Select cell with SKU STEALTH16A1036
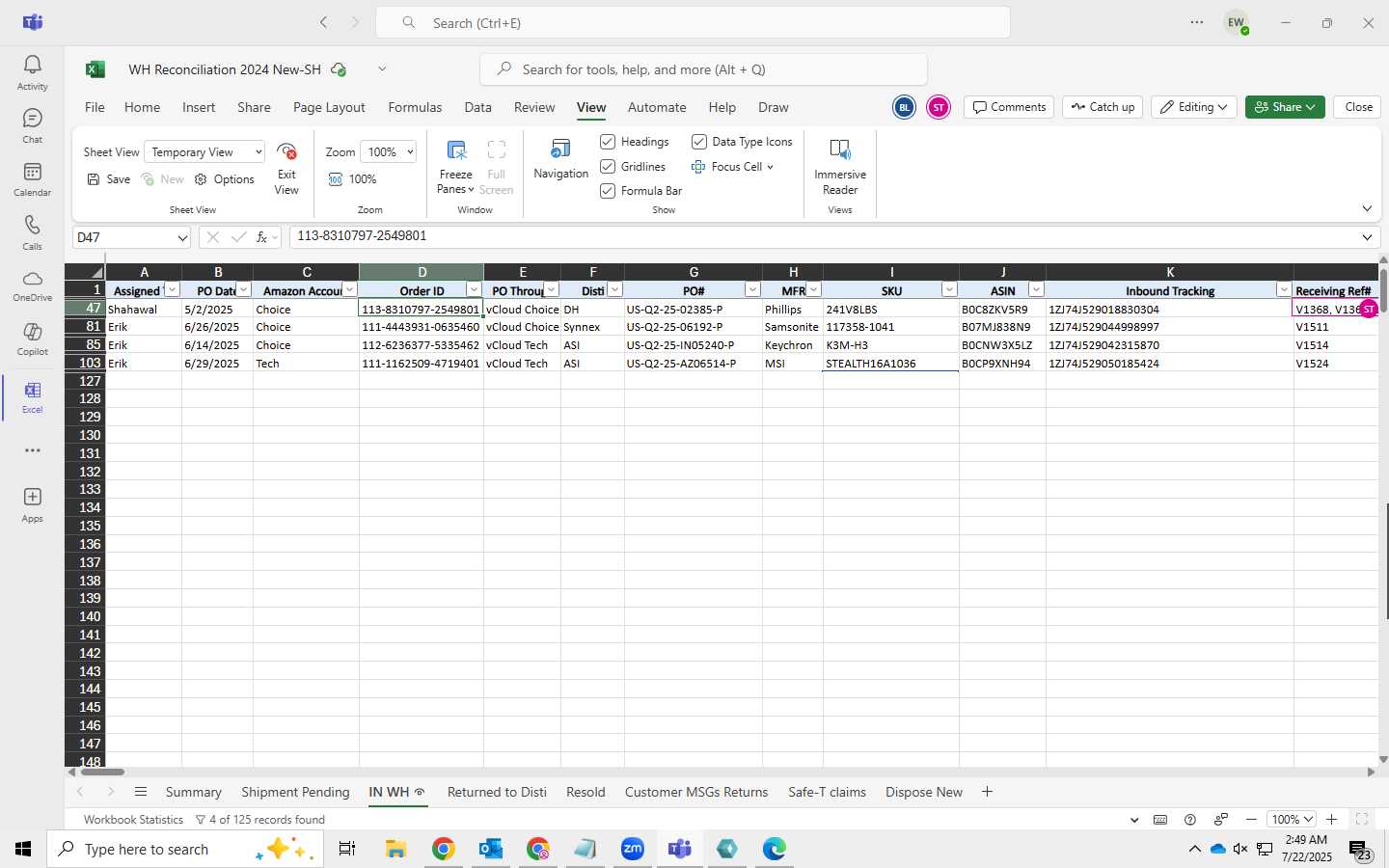The width and height of the screenshot is (1389, 868). pyautogui.click(x=890, y=364)
